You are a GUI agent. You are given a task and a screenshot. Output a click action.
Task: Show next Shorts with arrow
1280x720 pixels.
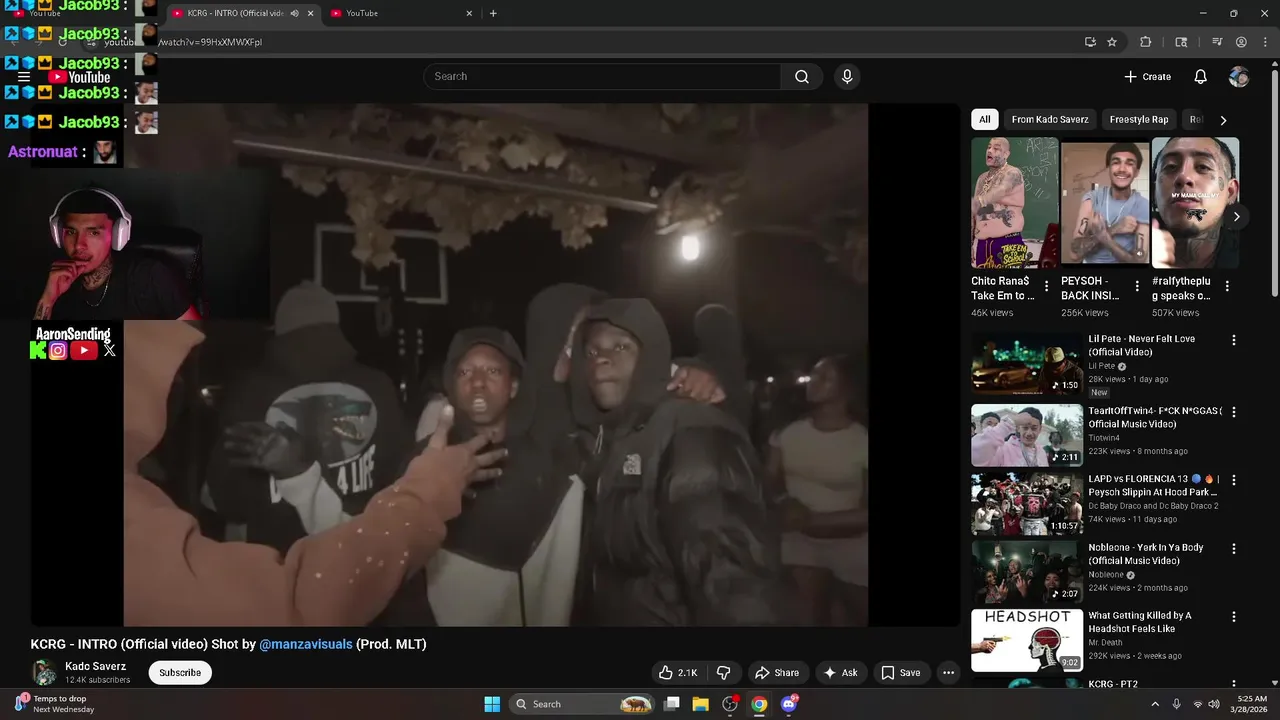1236,216
